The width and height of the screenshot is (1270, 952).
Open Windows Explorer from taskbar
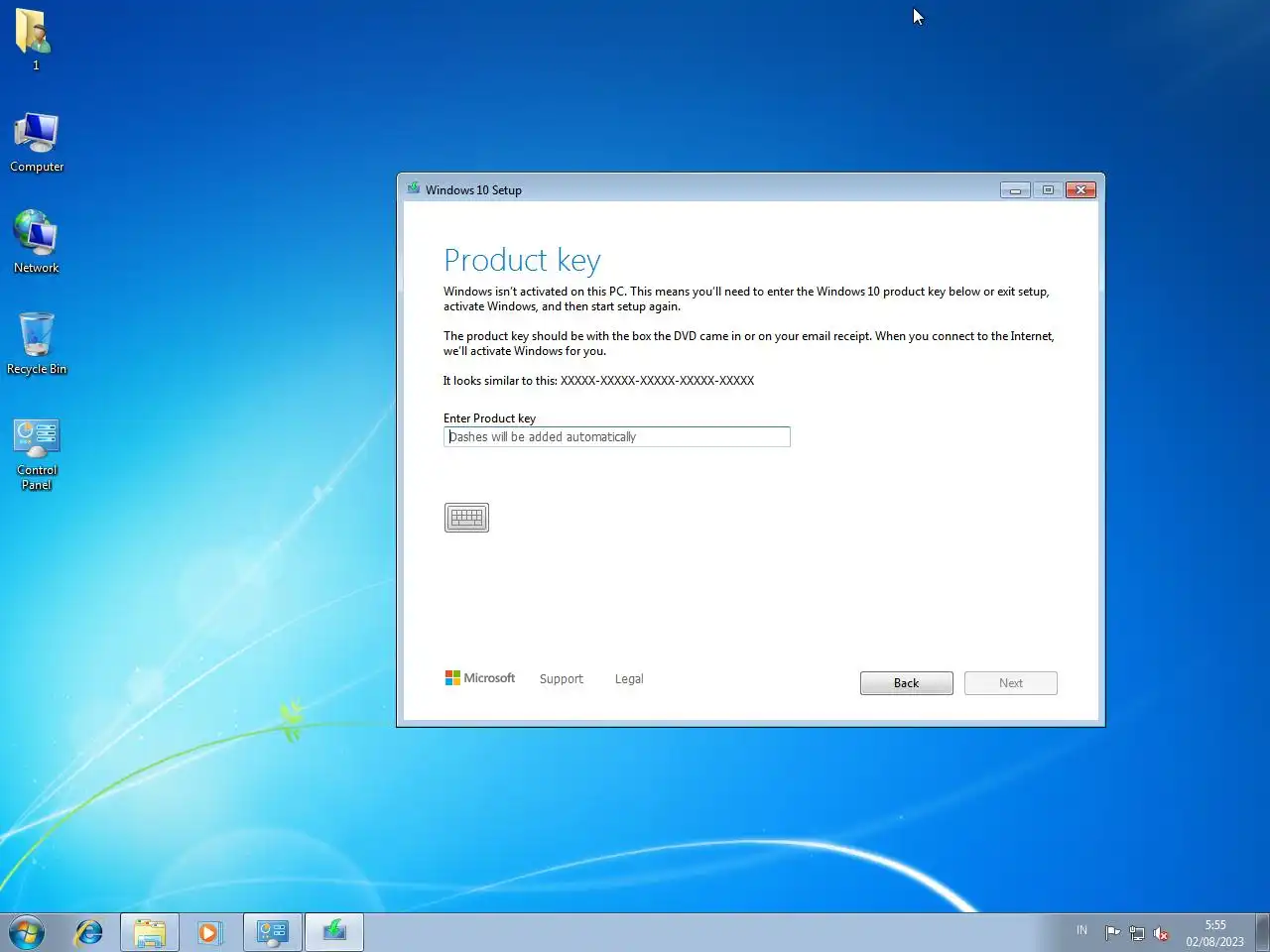pos(150,932)
